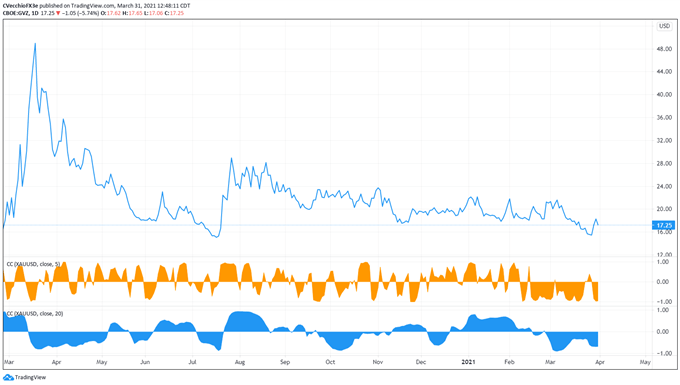Click the red down-arrow change indicator
This screenshot has height=385, width=680.
(58, 13)
